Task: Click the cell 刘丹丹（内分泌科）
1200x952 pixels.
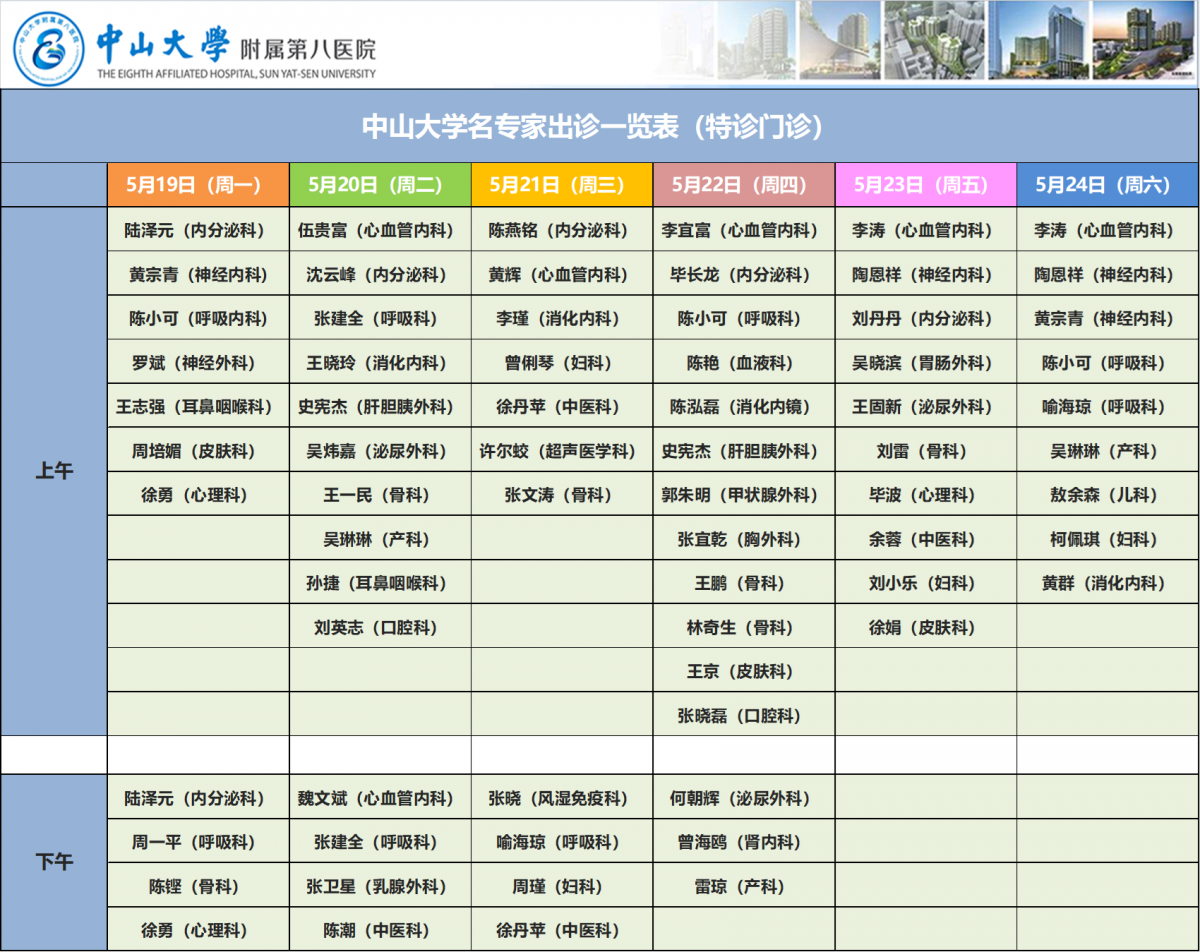Action: click(926, 319)
